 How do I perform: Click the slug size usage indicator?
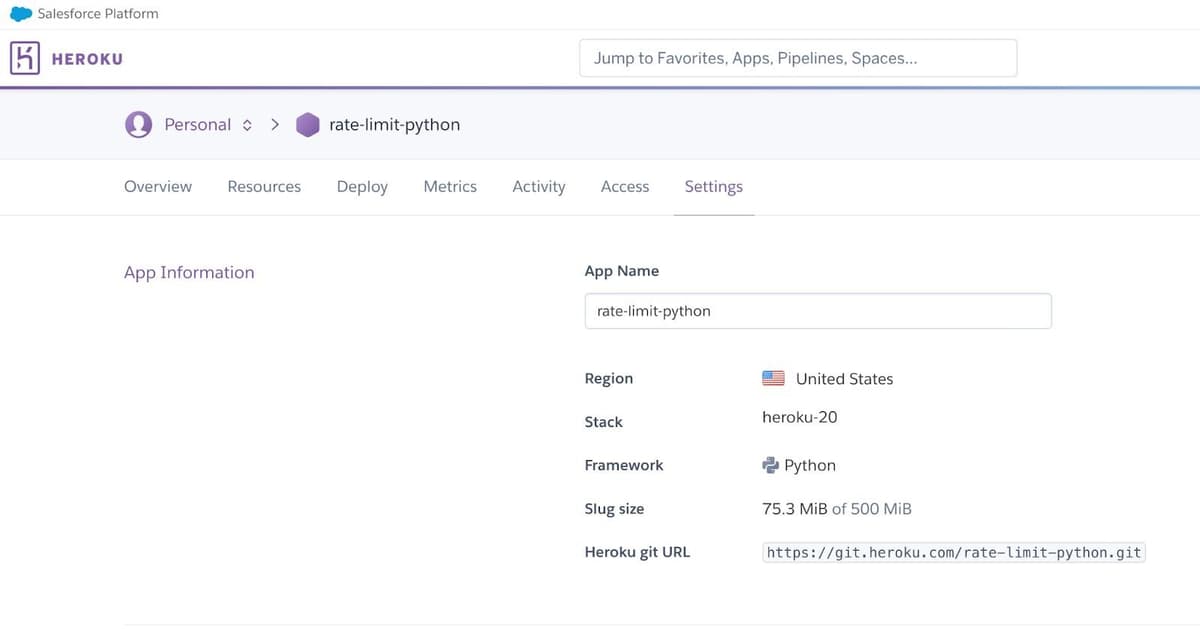point(836,508)
